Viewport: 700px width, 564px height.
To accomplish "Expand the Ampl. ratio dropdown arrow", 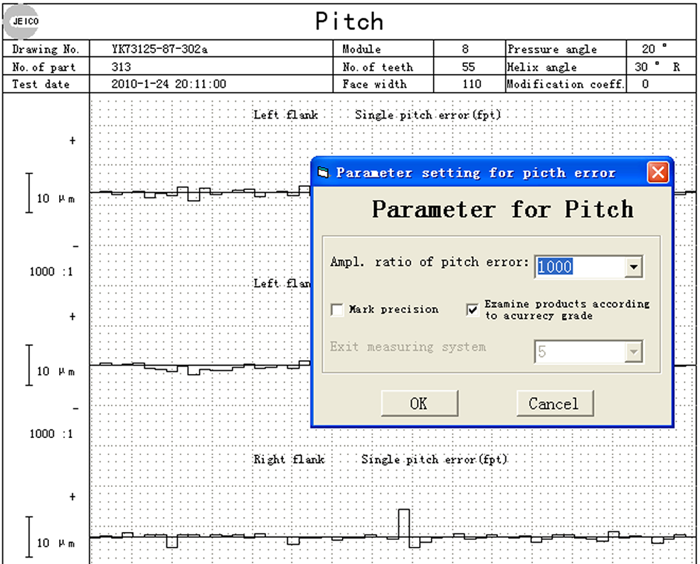I will click(632, 267).
